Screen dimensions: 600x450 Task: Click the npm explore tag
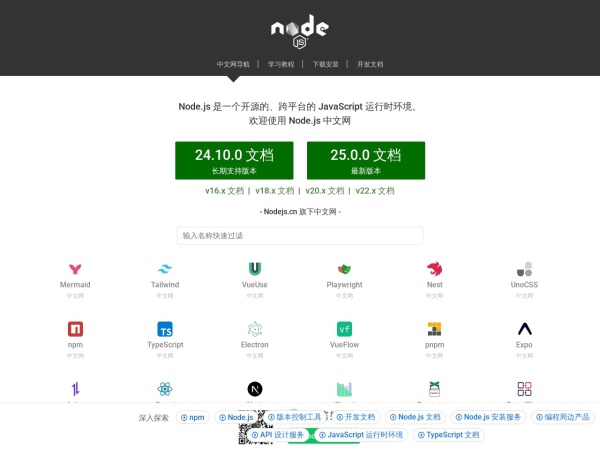click(x=192, y=417)
